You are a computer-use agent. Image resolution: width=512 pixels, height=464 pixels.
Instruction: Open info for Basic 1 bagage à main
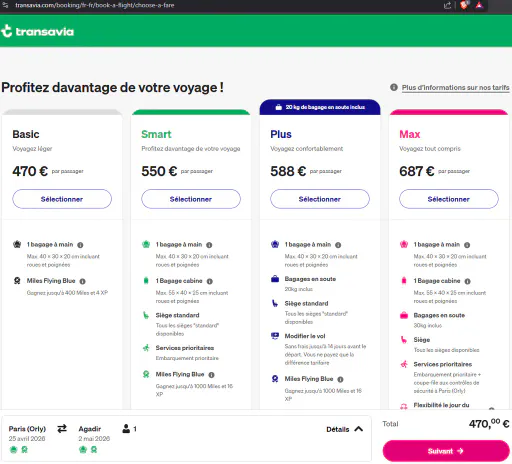pos(80,245)
